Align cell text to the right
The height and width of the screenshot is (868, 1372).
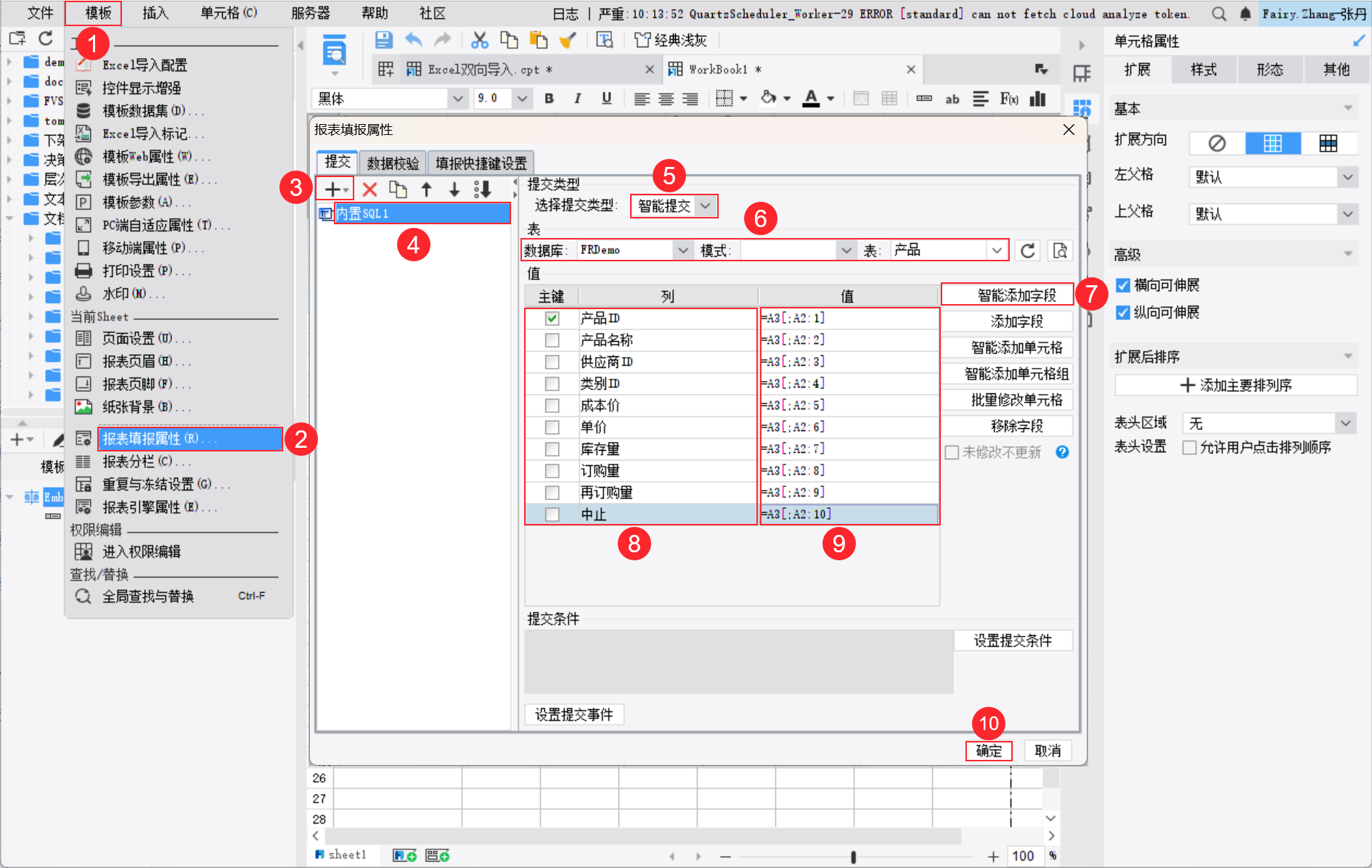[x=690, y=99]
